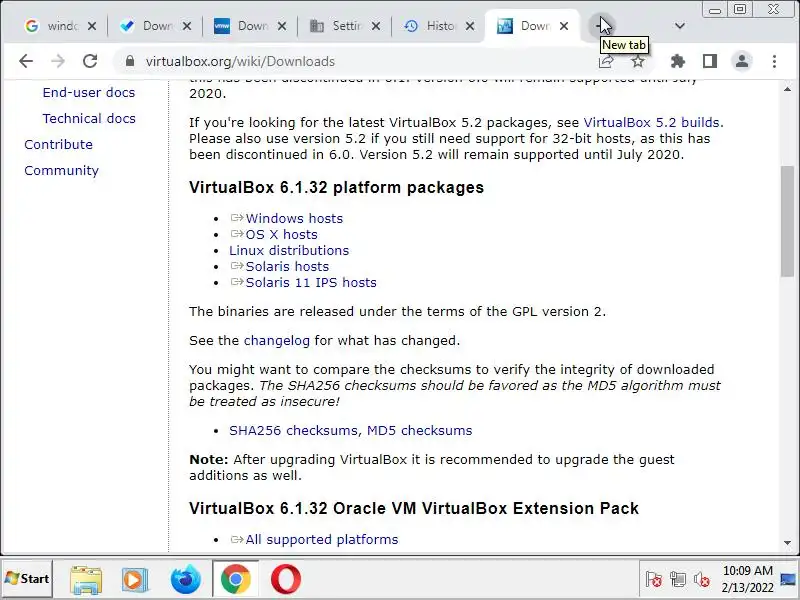The width and height of the screenshot is (800, 600).
Task: Download the Solaris 11 IPS hosts package
Action: [311, 282]
